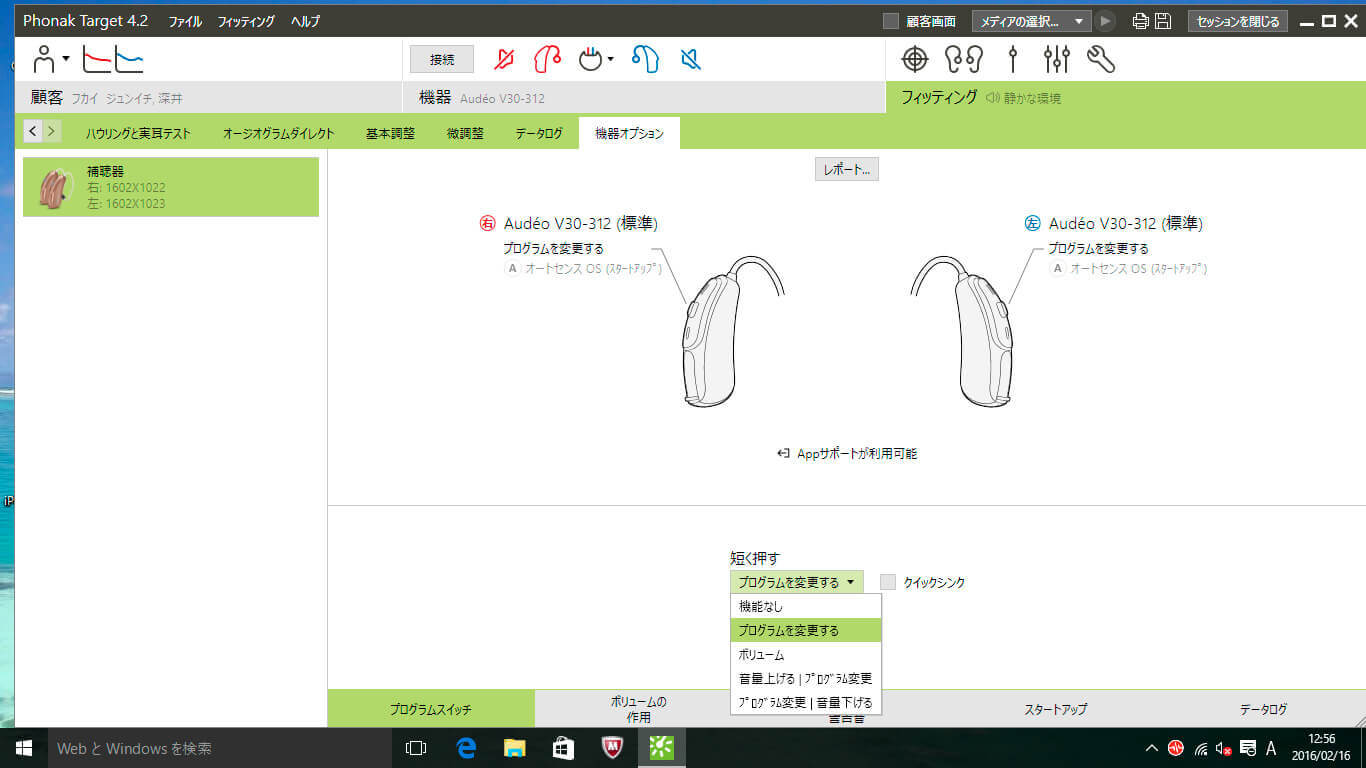This screenshot has width=1366, height=768.
Task: Click Phonak Target green taskbar icon
Action: 662,748
